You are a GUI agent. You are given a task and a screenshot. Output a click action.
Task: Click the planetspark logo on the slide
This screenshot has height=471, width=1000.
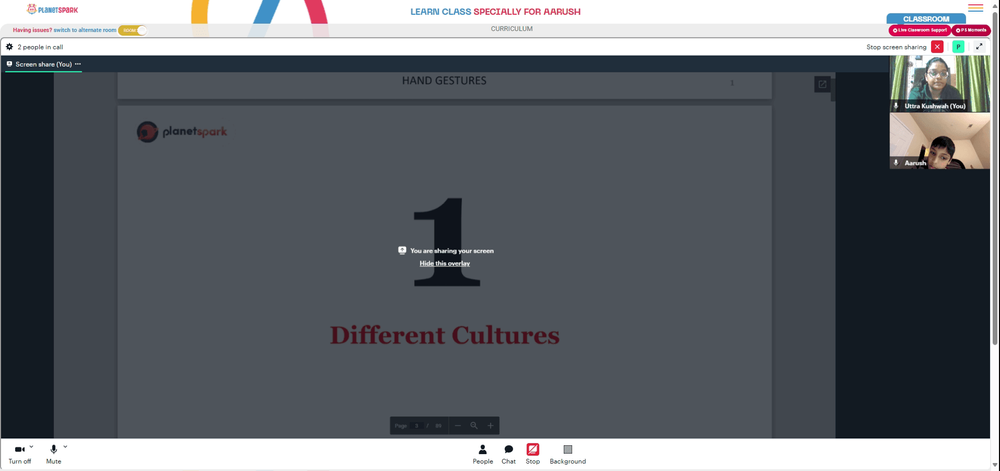182,132
